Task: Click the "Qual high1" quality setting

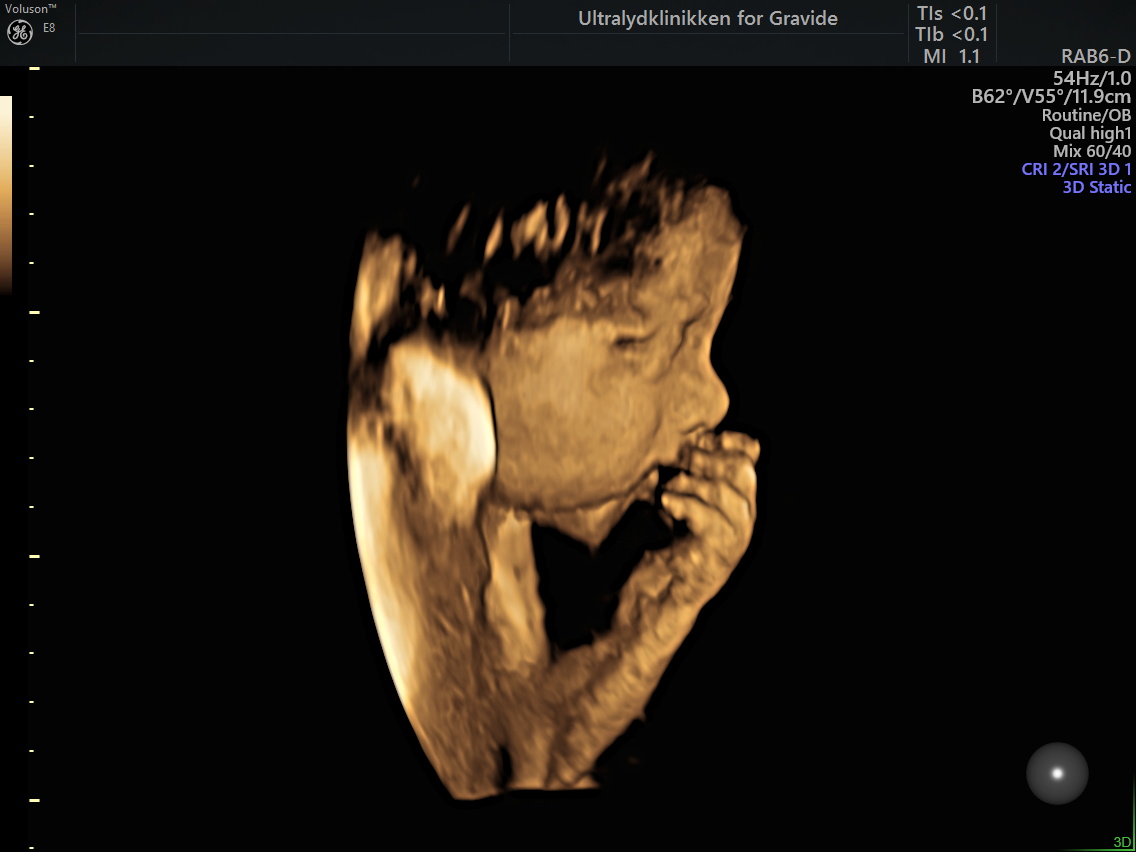Action: 1090,133
